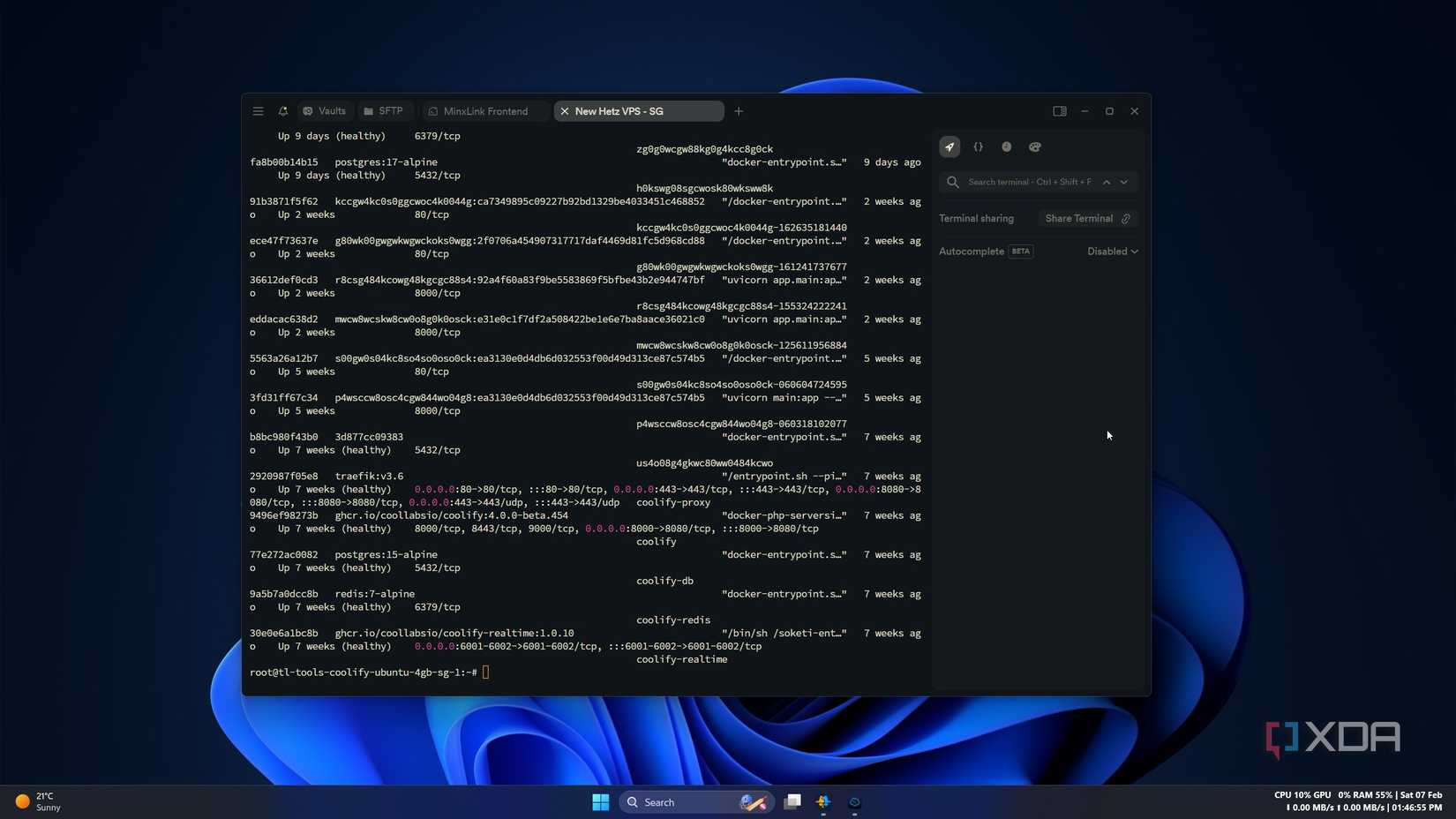The height and width of the screenshot is (819, 1456).
Task: Click the BETA badge beside Autocomplete
Action: [x=1021, y=252]
